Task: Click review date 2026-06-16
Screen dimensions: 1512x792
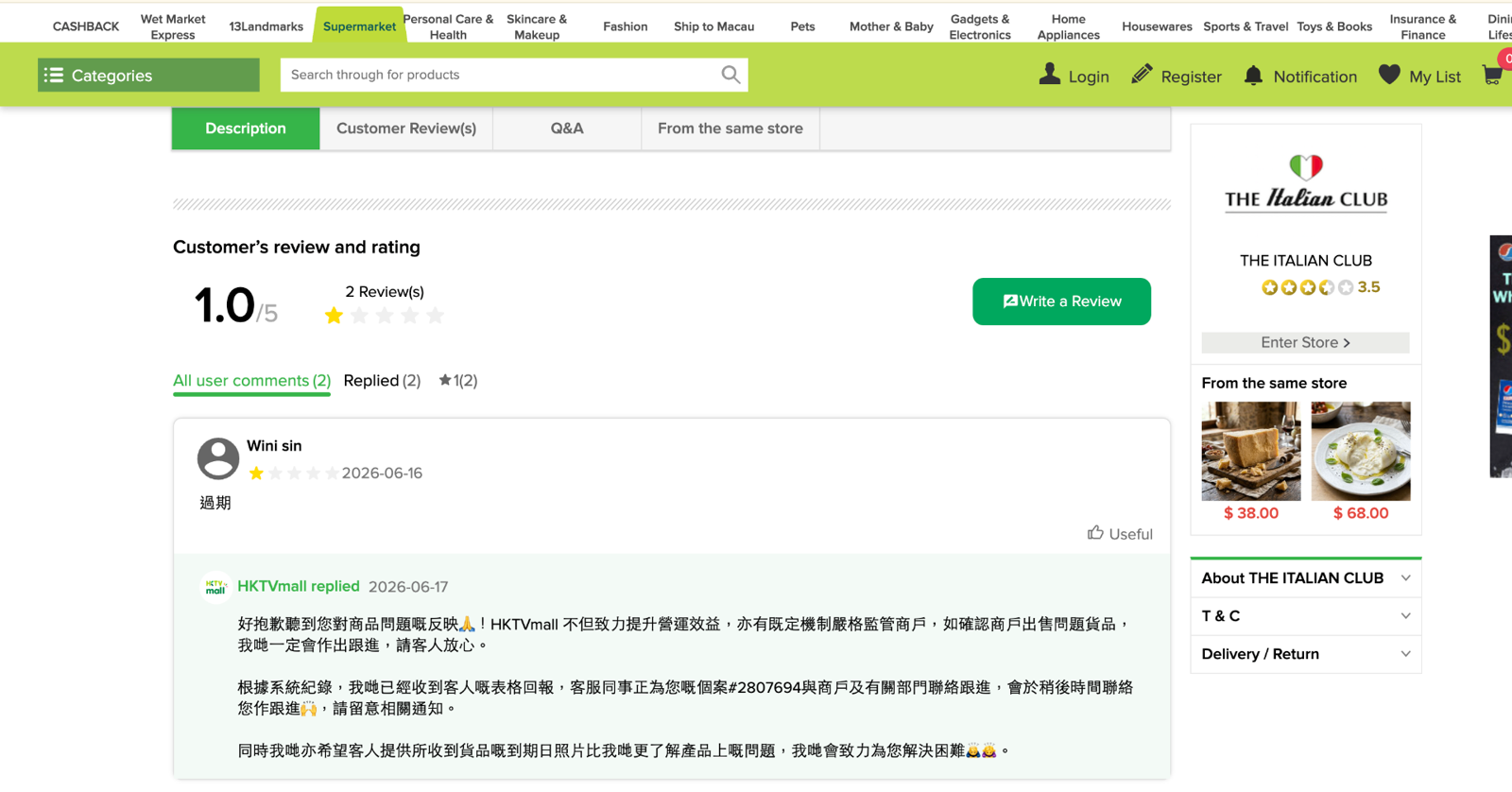Action: 382,473
